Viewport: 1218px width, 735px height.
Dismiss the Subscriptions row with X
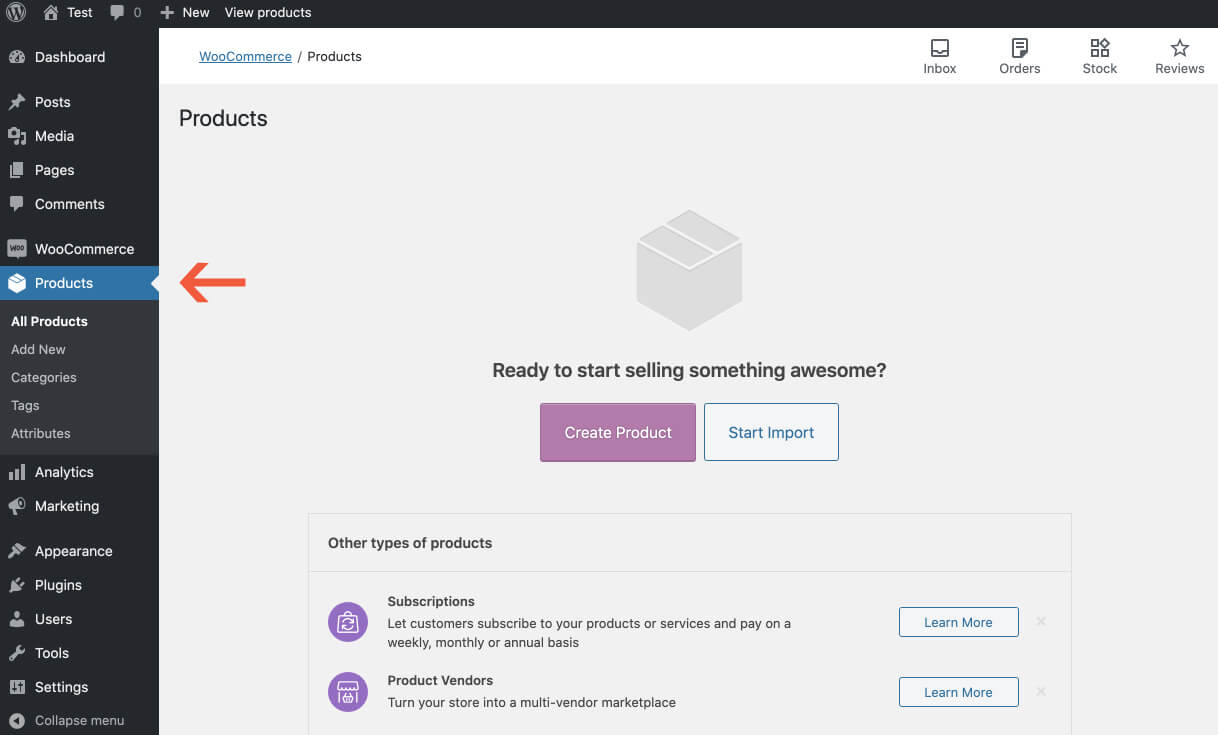pyautogui.click(x=1041, y=622)
